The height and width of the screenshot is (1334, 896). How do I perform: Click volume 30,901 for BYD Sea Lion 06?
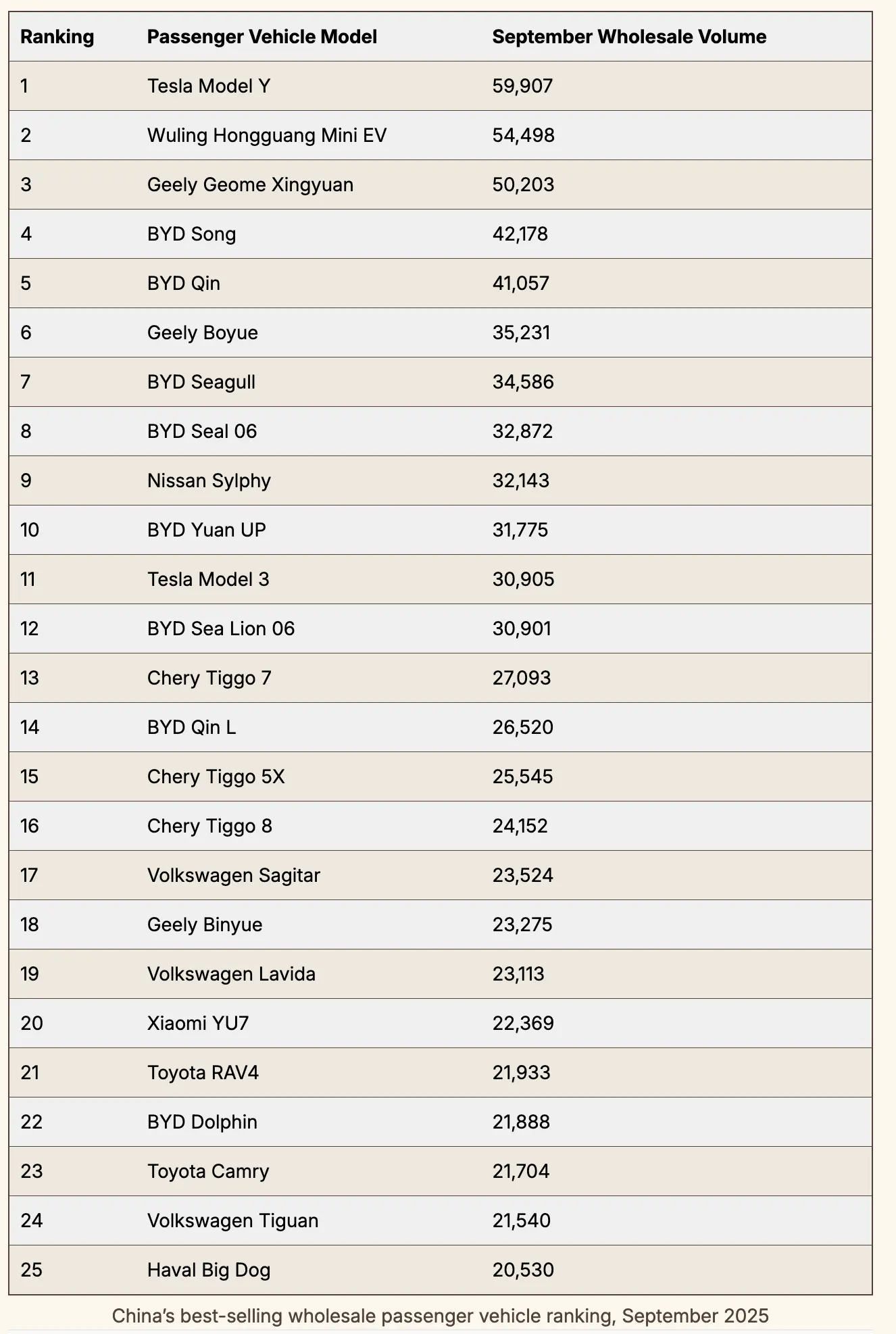click(522, 628)
